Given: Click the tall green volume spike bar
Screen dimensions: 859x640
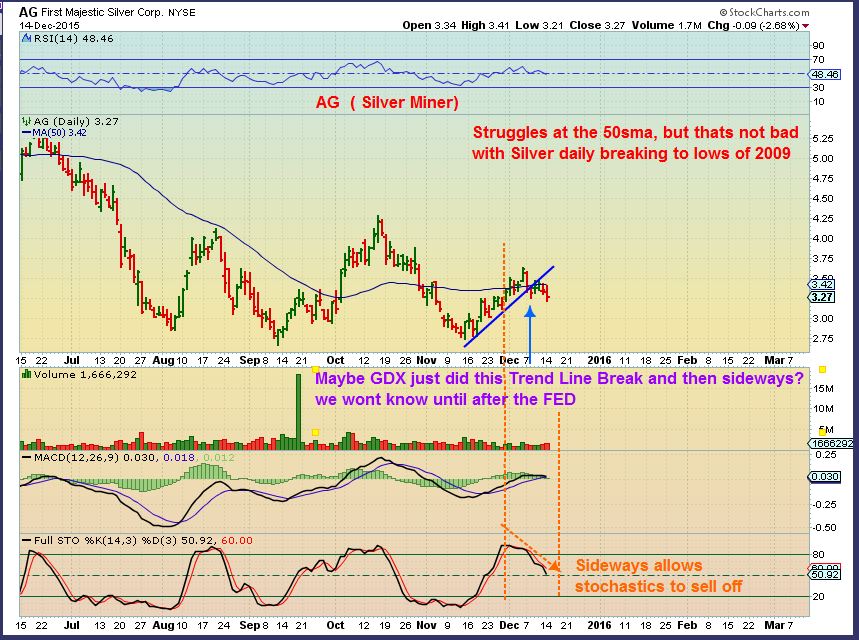Looking at the screenshot, I should (299, 411).
